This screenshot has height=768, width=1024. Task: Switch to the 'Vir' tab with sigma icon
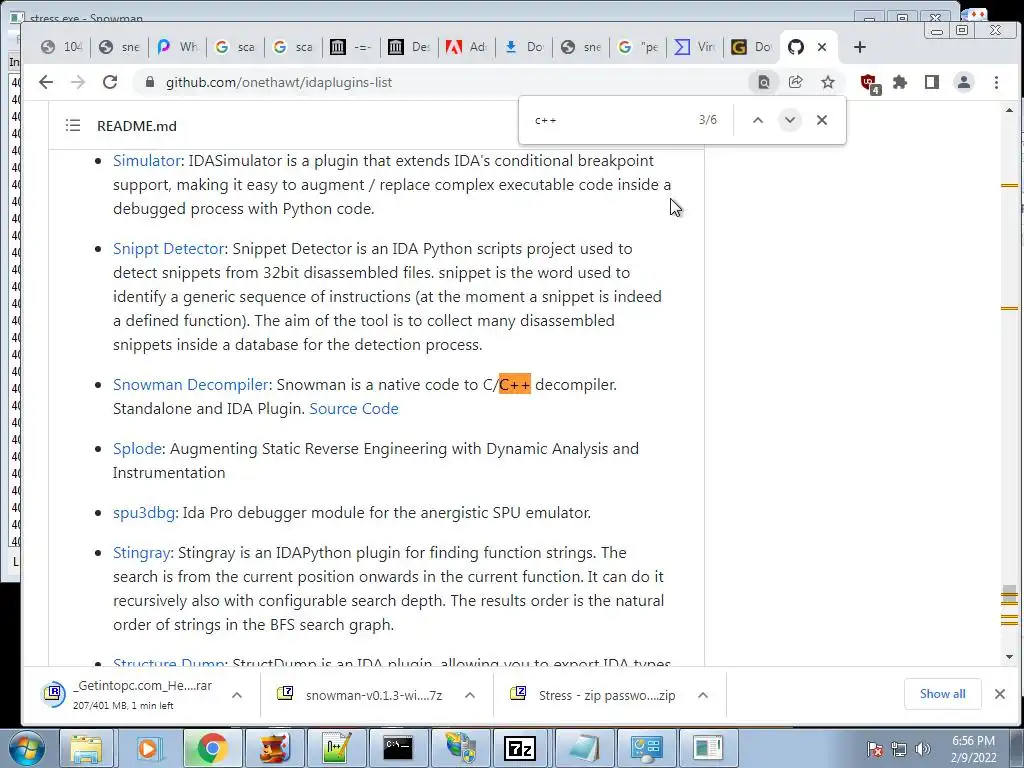[695, 47]
